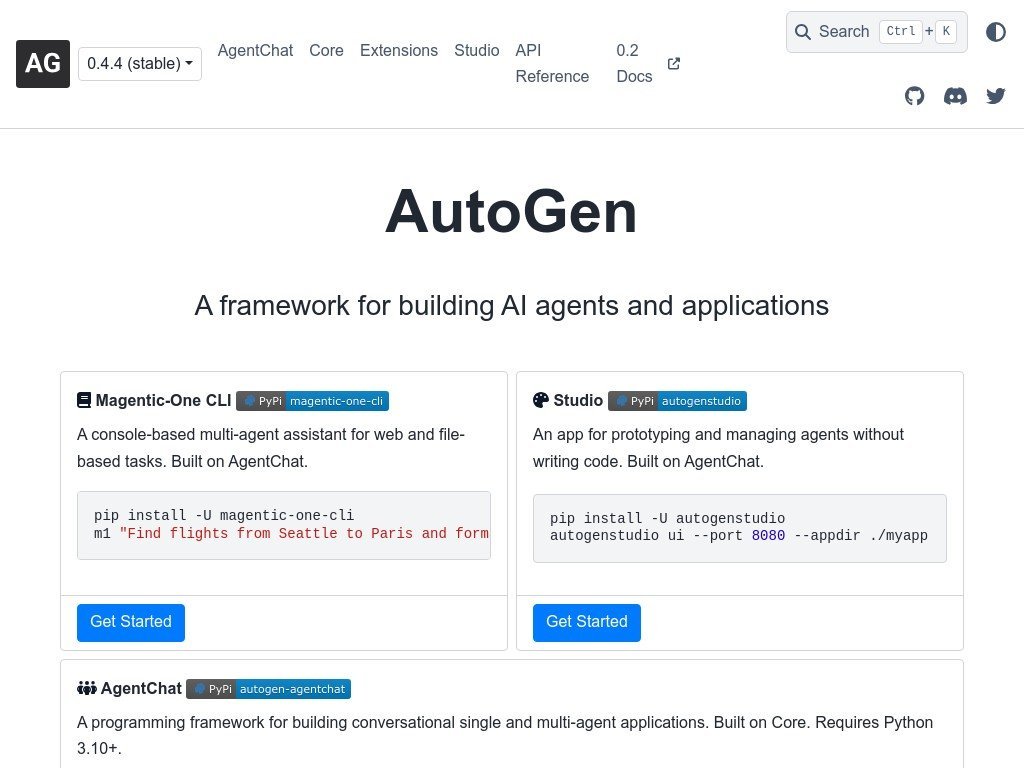Click the "A framework for building AI agents" subtitle
1024x768 pixels.
click(x=511, y=306)
